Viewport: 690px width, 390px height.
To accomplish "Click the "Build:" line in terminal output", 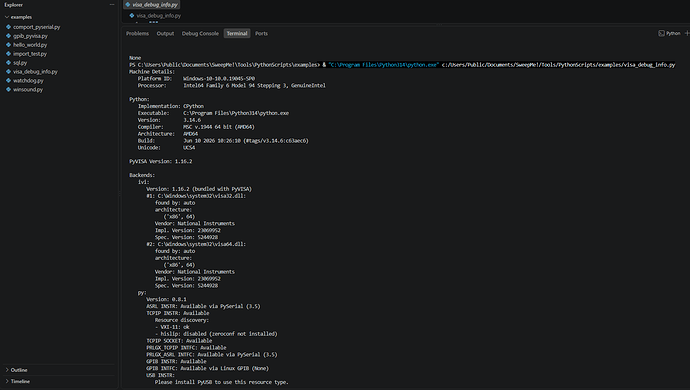I will tap(223, 141).
